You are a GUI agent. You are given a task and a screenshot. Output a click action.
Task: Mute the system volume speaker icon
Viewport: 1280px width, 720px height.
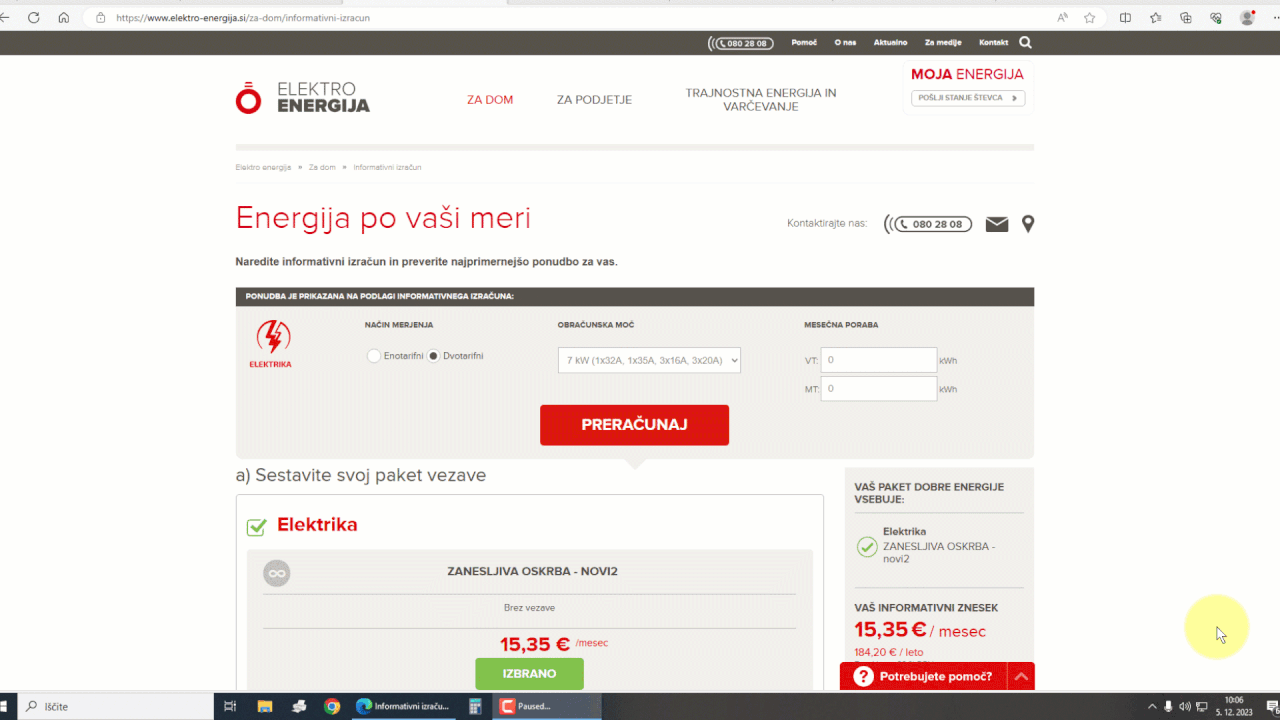1184,706
